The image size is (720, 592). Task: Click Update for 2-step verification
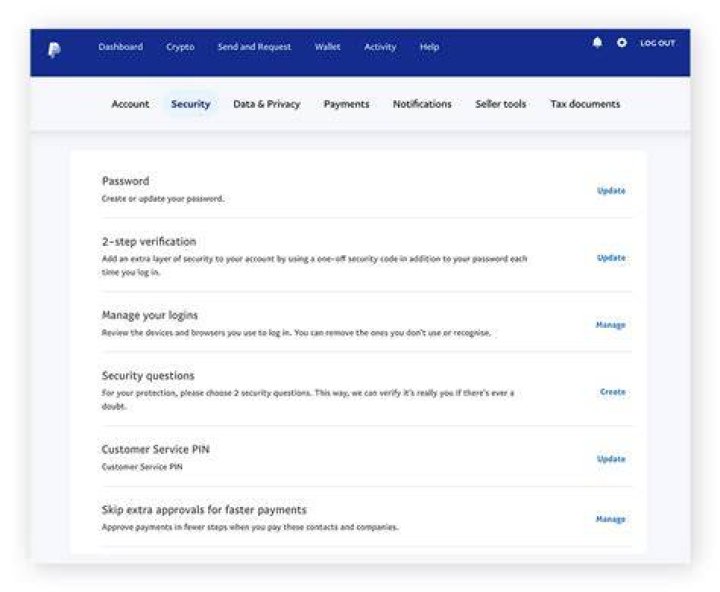tap(611, 258)
